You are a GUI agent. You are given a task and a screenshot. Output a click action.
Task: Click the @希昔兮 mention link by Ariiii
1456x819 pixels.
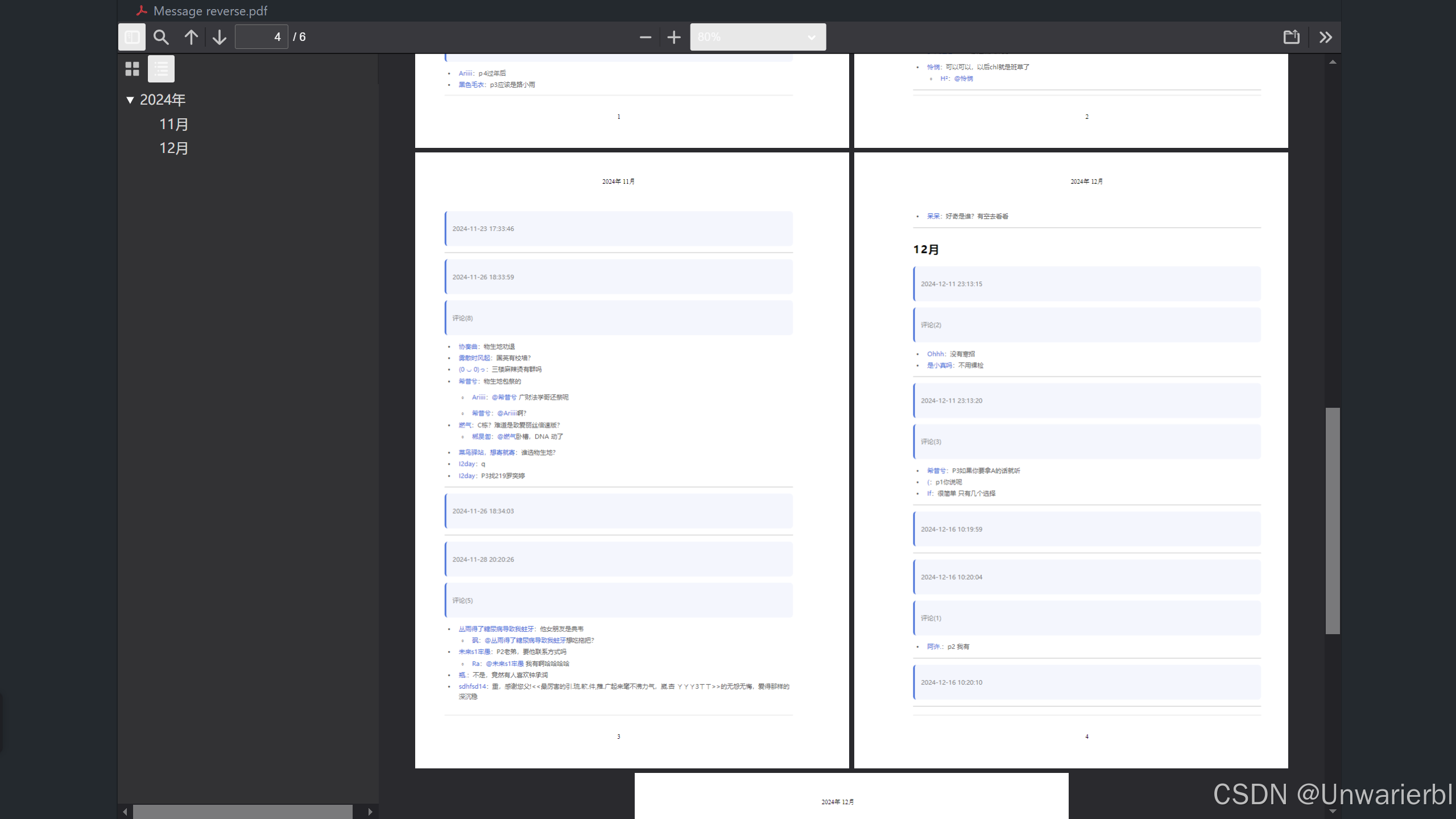click(504, 397)
